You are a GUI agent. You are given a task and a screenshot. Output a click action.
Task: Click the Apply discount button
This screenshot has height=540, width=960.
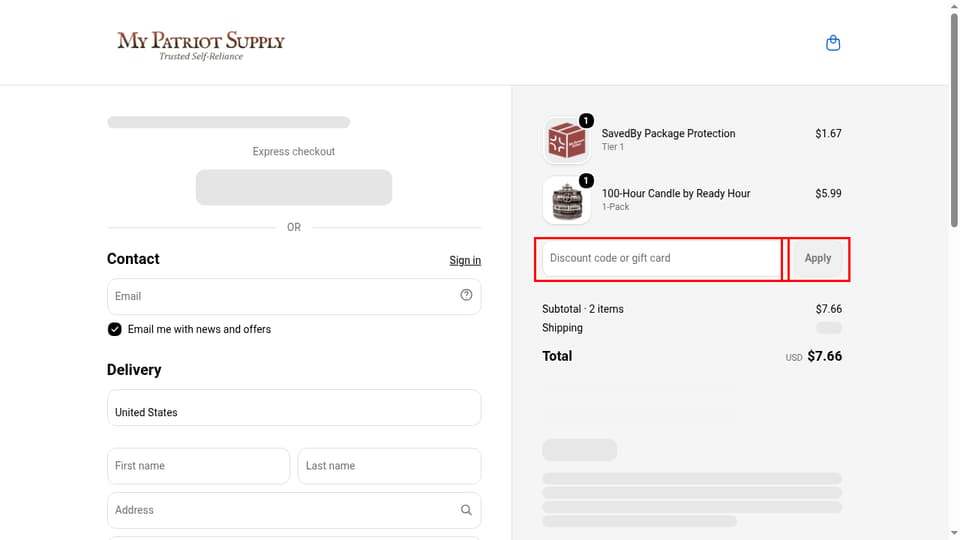tap(817, 258)
